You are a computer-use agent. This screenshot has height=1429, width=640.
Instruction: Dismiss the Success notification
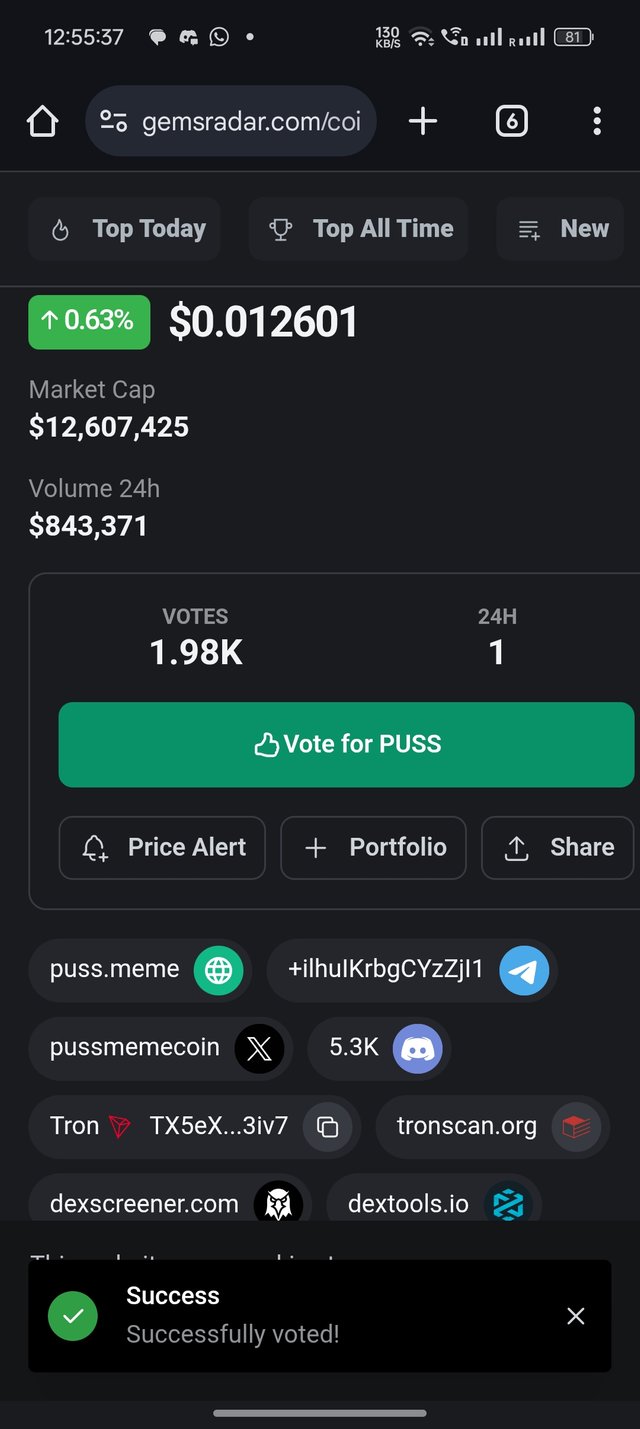(x=576, y=1316)
